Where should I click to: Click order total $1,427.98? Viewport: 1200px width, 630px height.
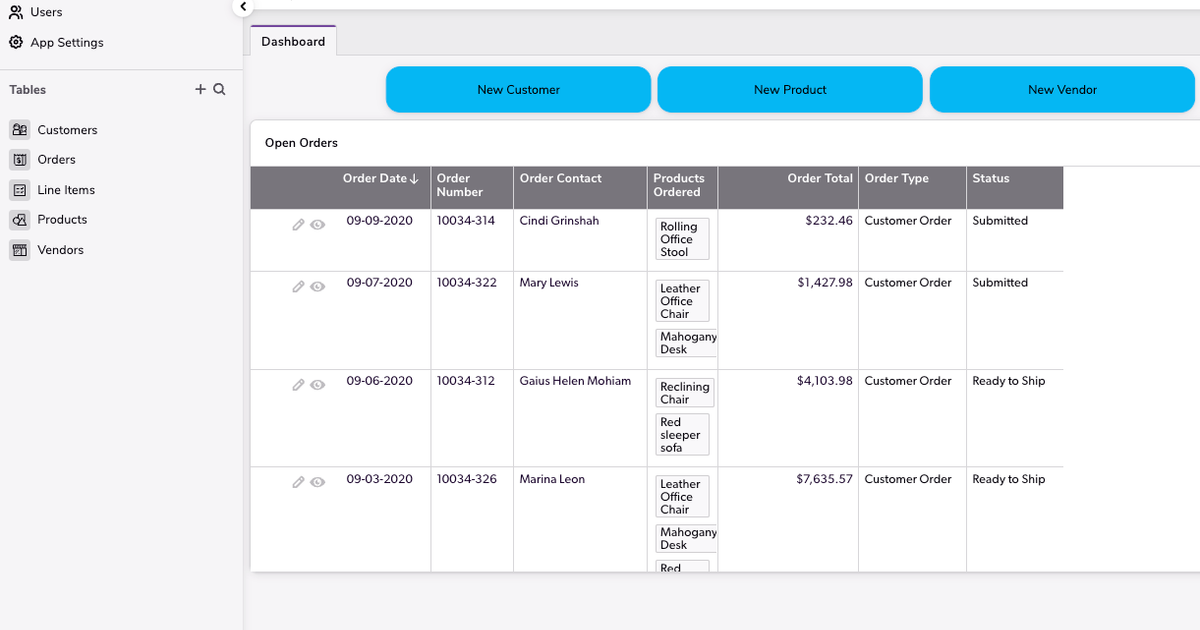(825, 283)
